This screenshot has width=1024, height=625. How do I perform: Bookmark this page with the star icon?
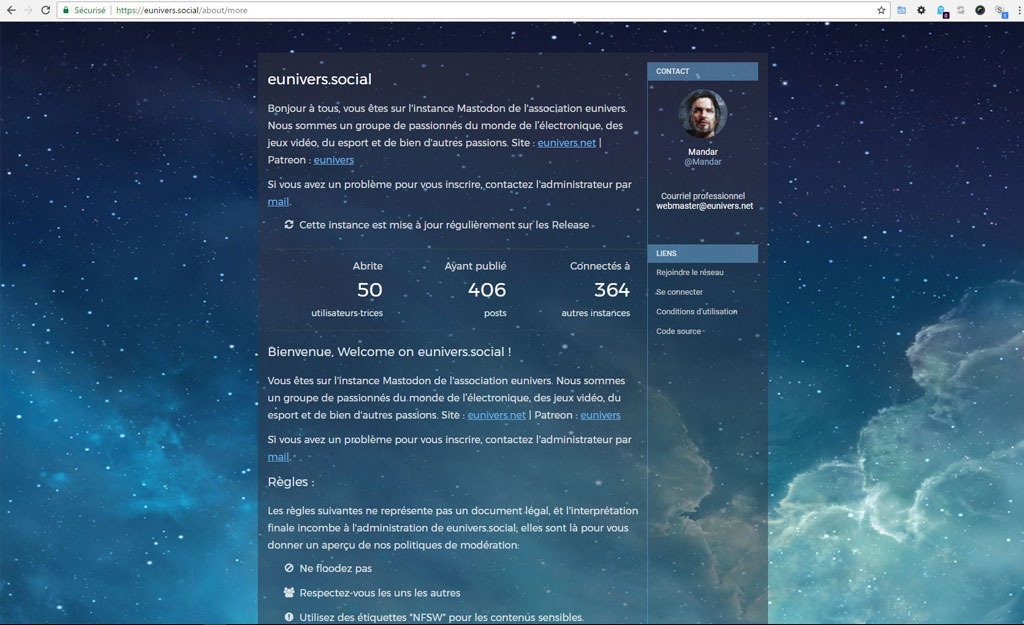point(881,10)
